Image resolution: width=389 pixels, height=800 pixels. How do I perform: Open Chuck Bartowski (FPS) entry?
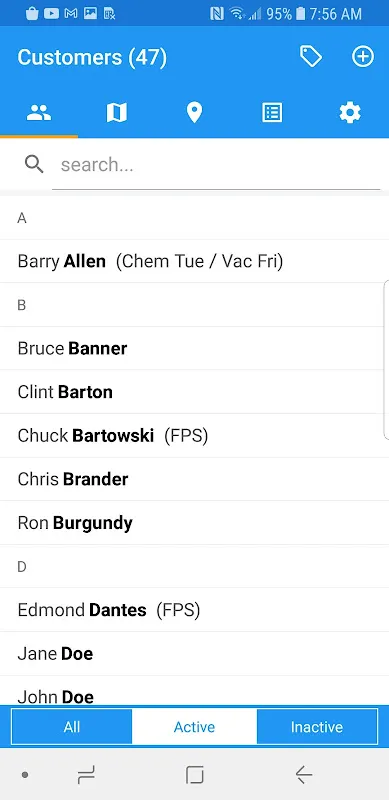pos(194,436)
